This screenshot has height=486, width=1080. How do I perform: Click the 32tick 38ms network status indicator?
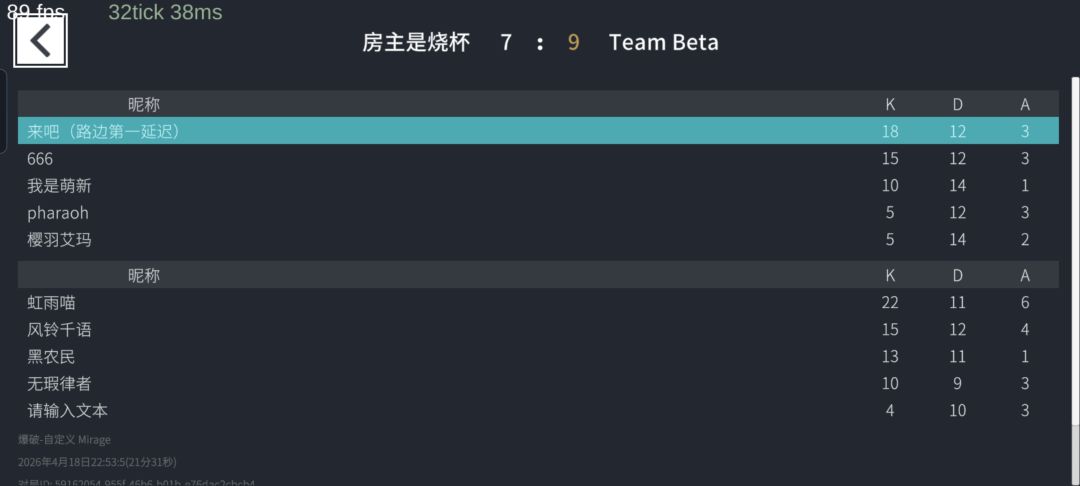165,13
